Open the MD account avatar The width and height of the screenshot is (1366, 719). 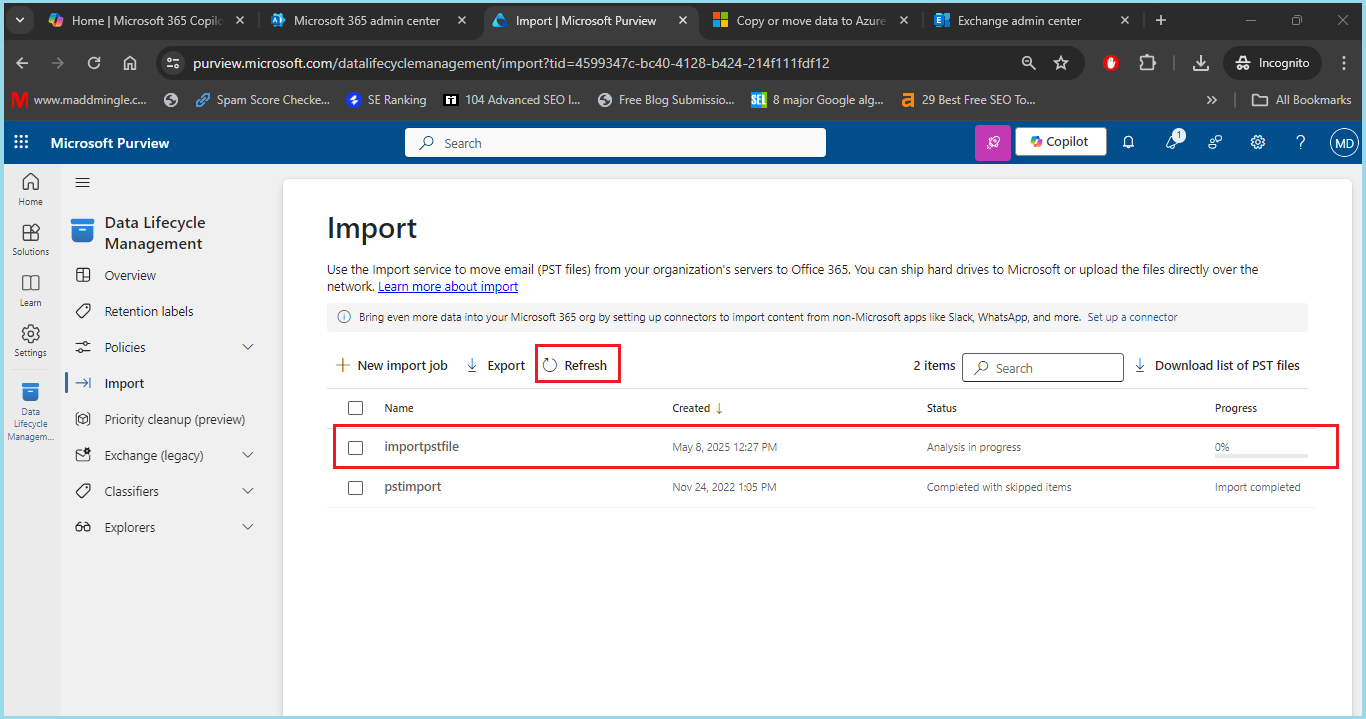[x=1344, y=143]
